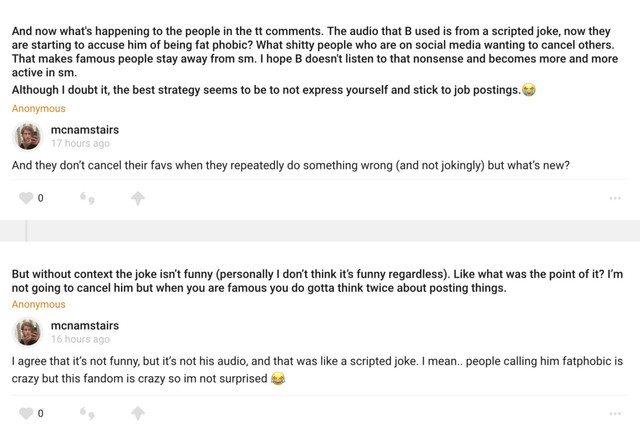Click the Anonymous label under the second question
The image size is (640, 434).
click(38, 305)
